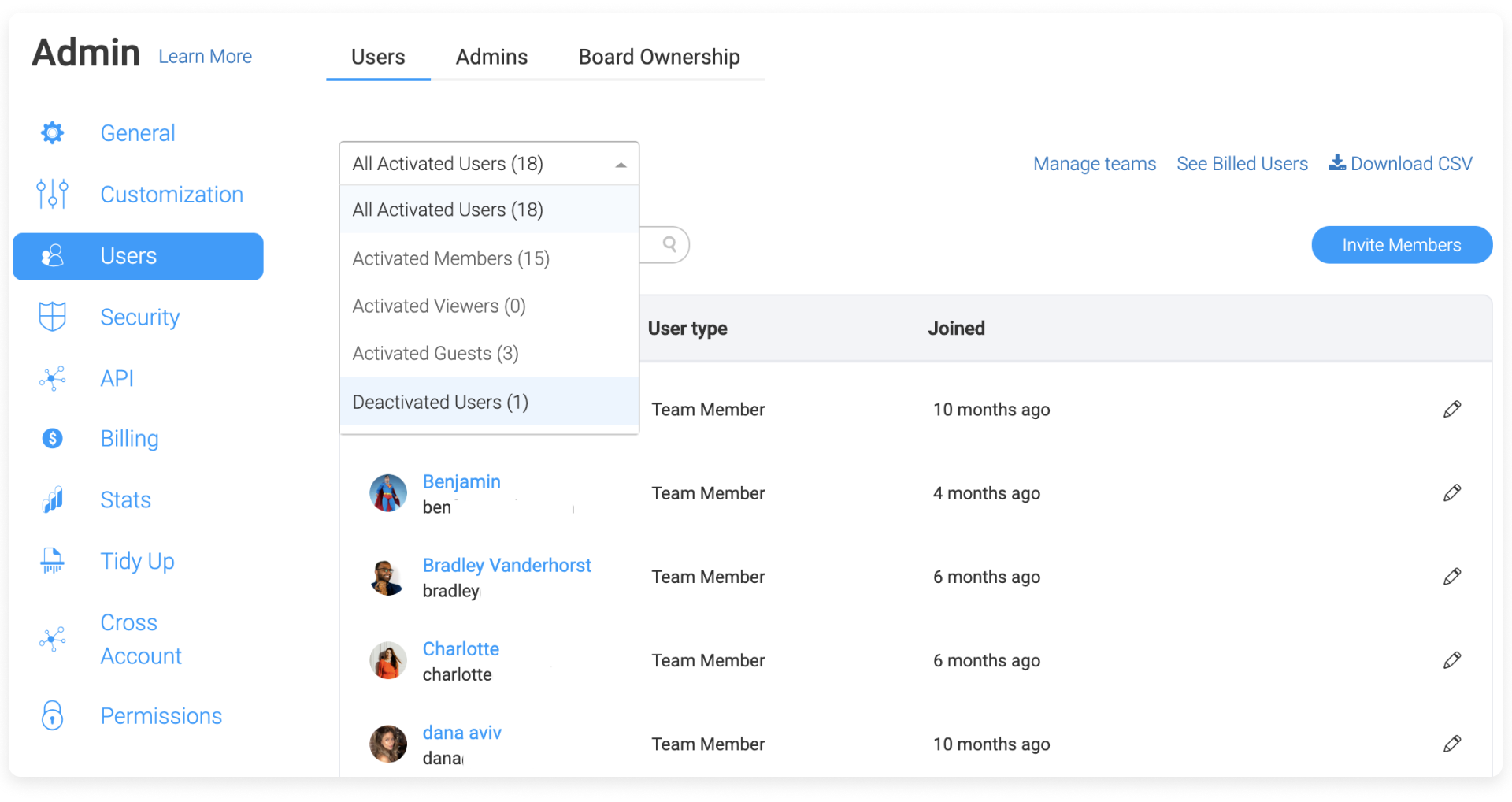This screenshot has width=1512, height=802.
Task: Click the Download CSV link
Action: click(x=1400, y=164)
